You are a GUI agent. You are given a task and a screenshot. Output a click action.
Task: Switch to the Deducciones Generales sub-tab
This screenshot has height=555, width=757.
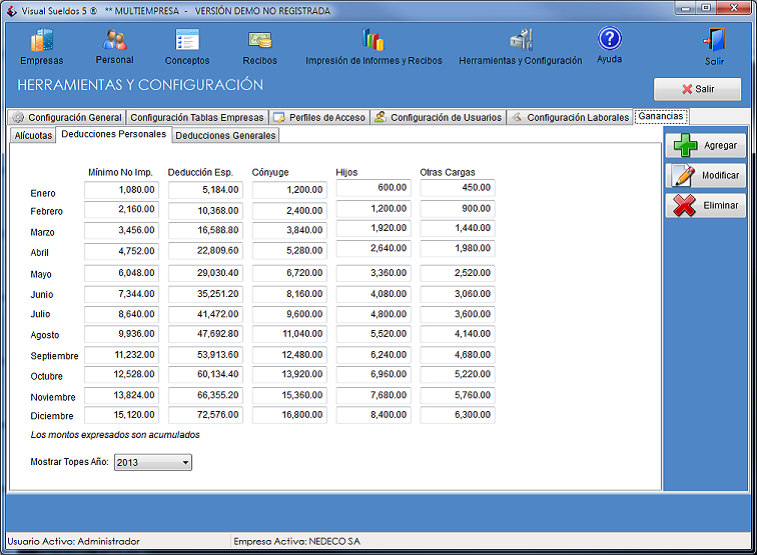point(225,136)
